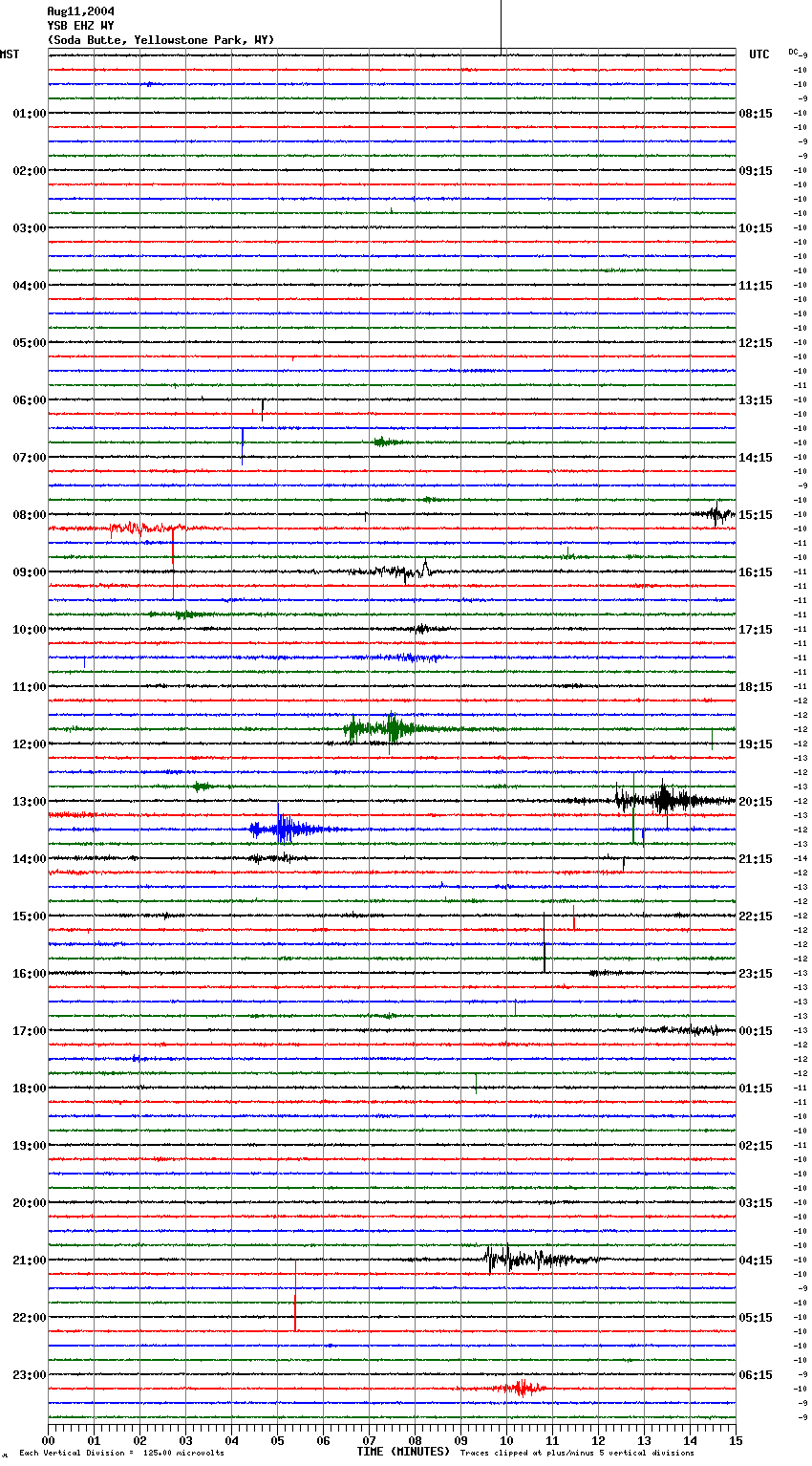Click the "20:00" MST row label
This screenshot has height=1466, width=812.
coord(30,1203)
